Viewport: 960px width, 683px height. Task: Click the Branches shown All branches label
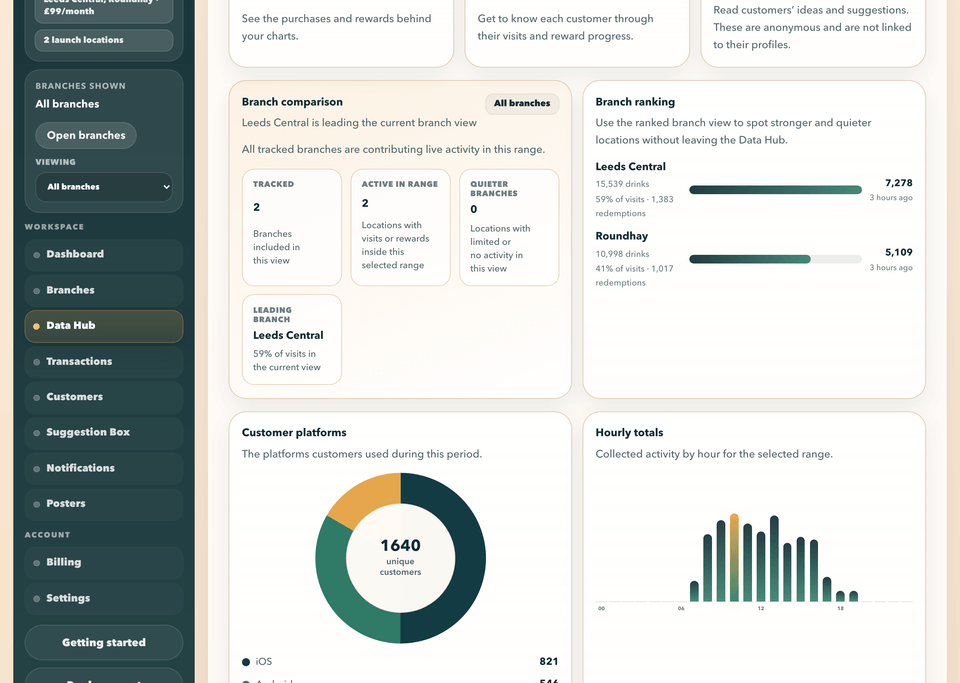click(x=67, y=104)
